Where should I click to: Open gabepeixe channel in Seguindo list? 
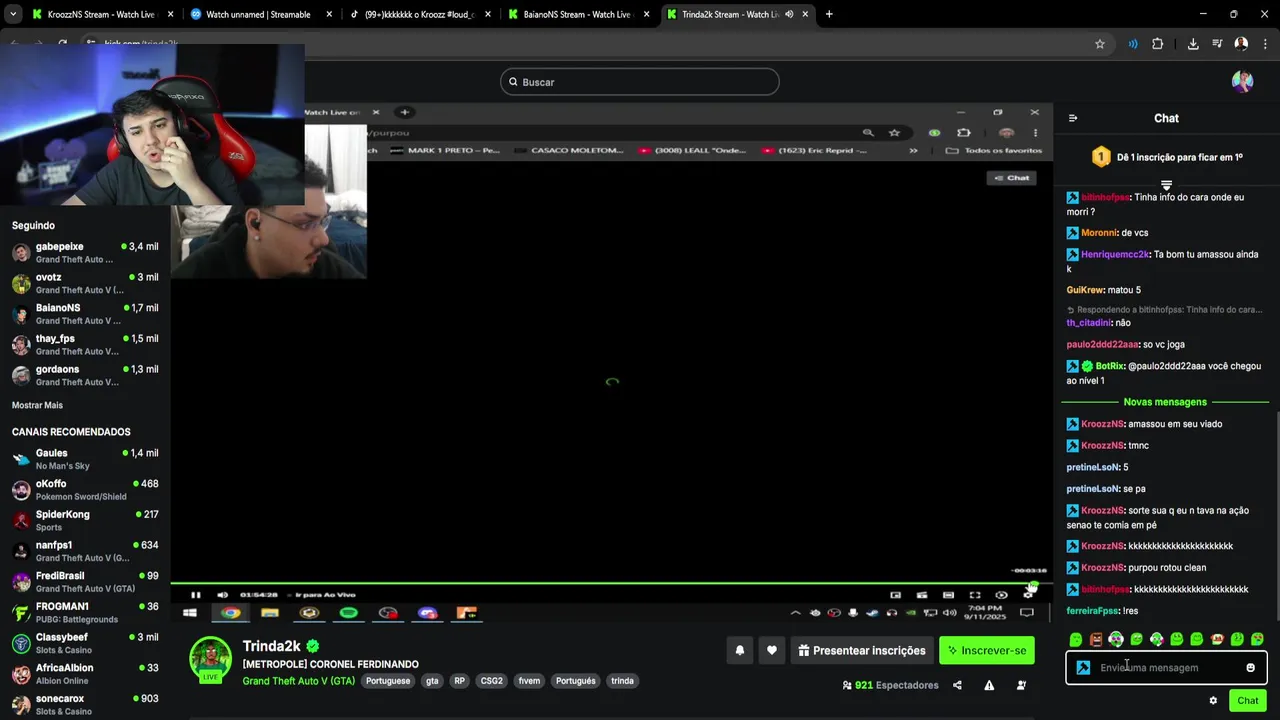coord(85,252)
